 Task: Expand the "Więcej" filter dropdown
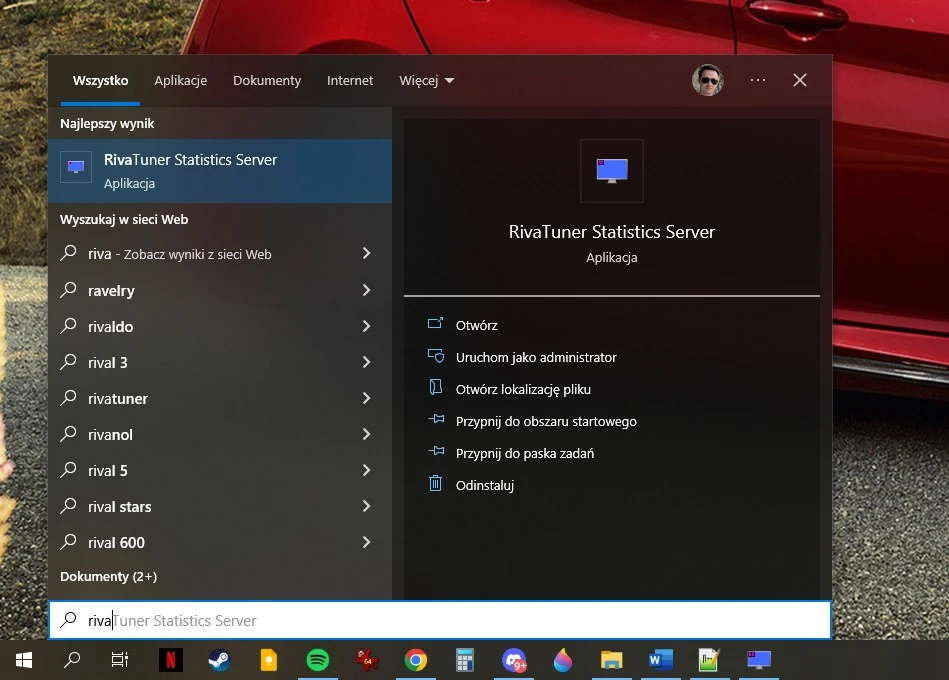click(x=427, y=81)
